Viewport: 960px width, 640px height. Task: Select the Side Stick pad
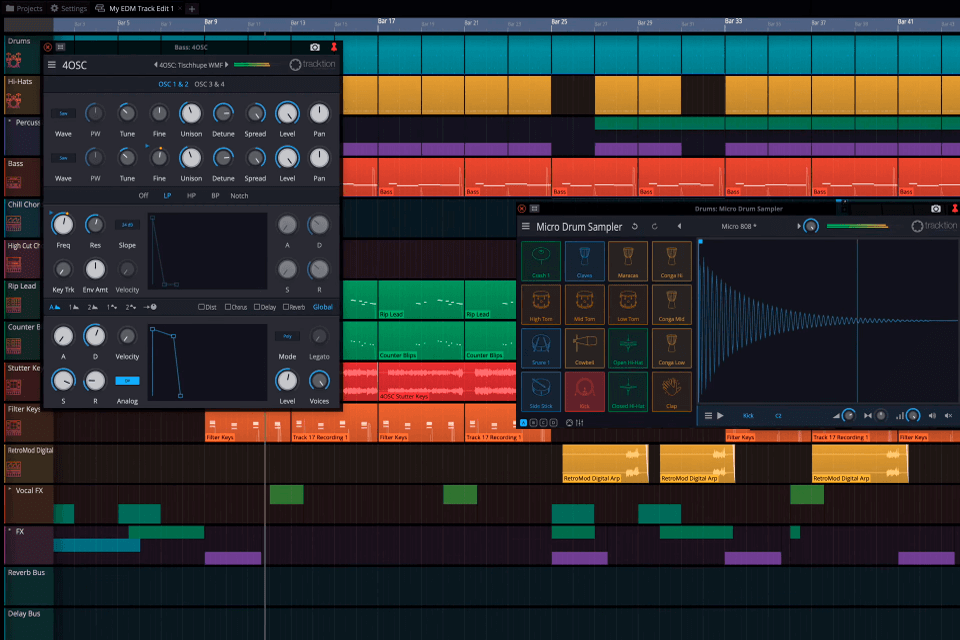[541, 391]
